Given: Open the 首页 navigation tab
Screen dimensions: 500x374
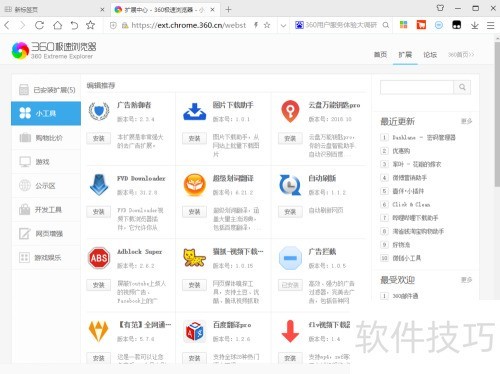Looking at the screenshot, I should 380,55.
